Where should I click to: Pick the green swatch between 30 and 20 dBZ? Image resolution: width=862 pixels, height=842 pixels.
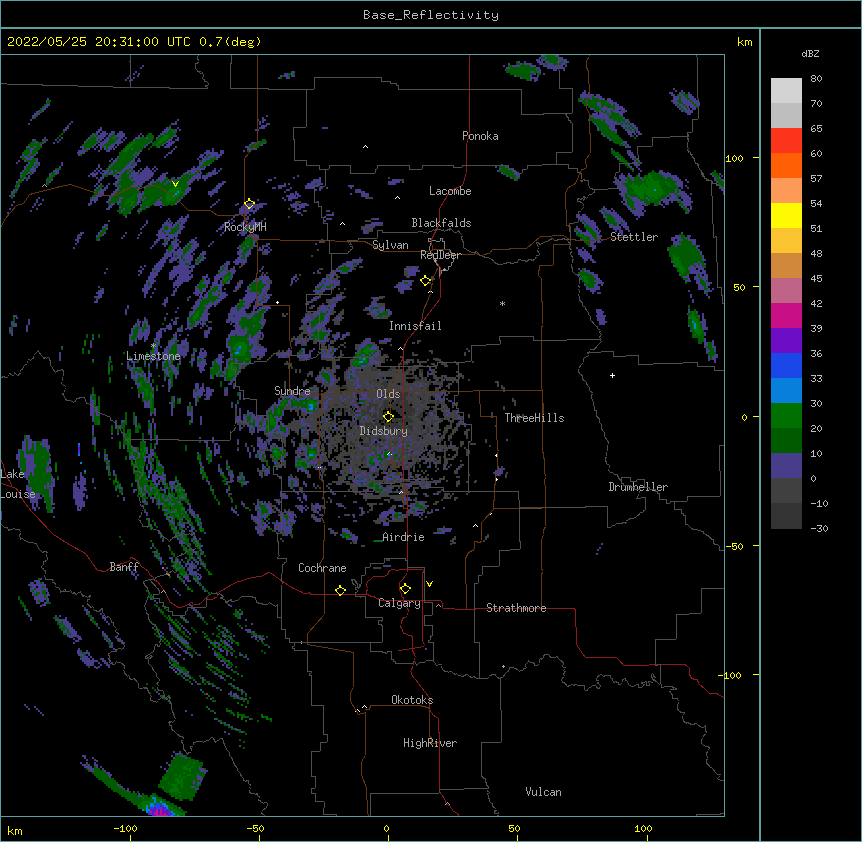coord(786,416)
